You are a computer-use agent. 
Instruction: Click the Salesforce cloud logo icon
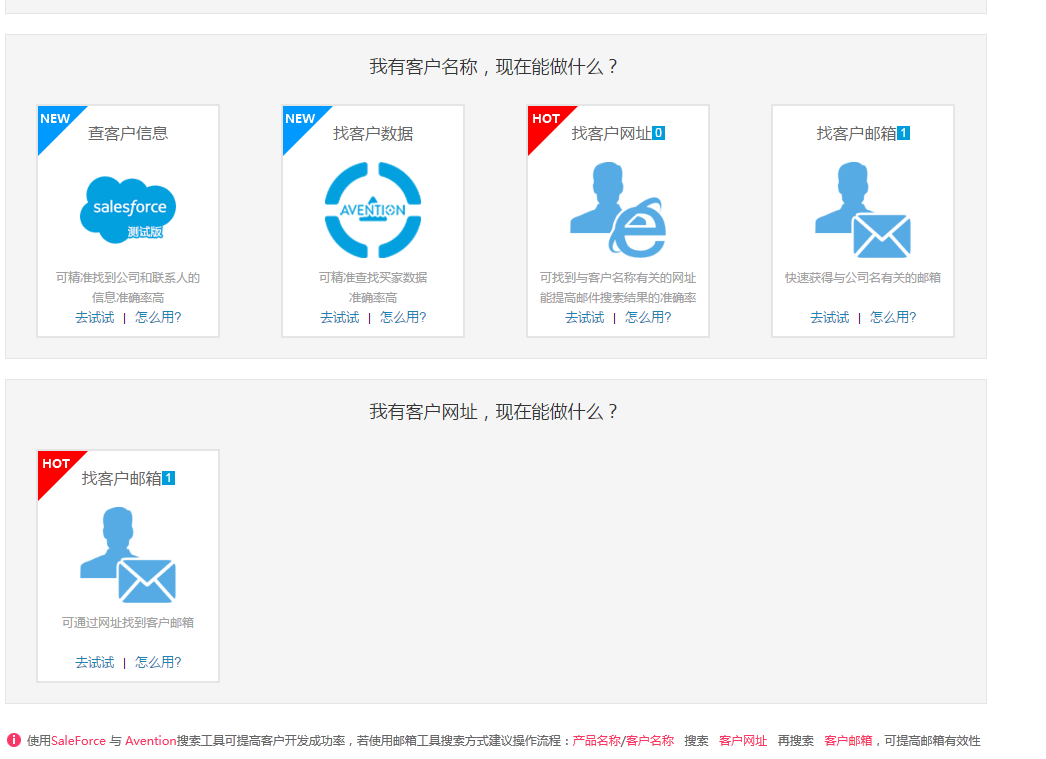coord(128,208)
